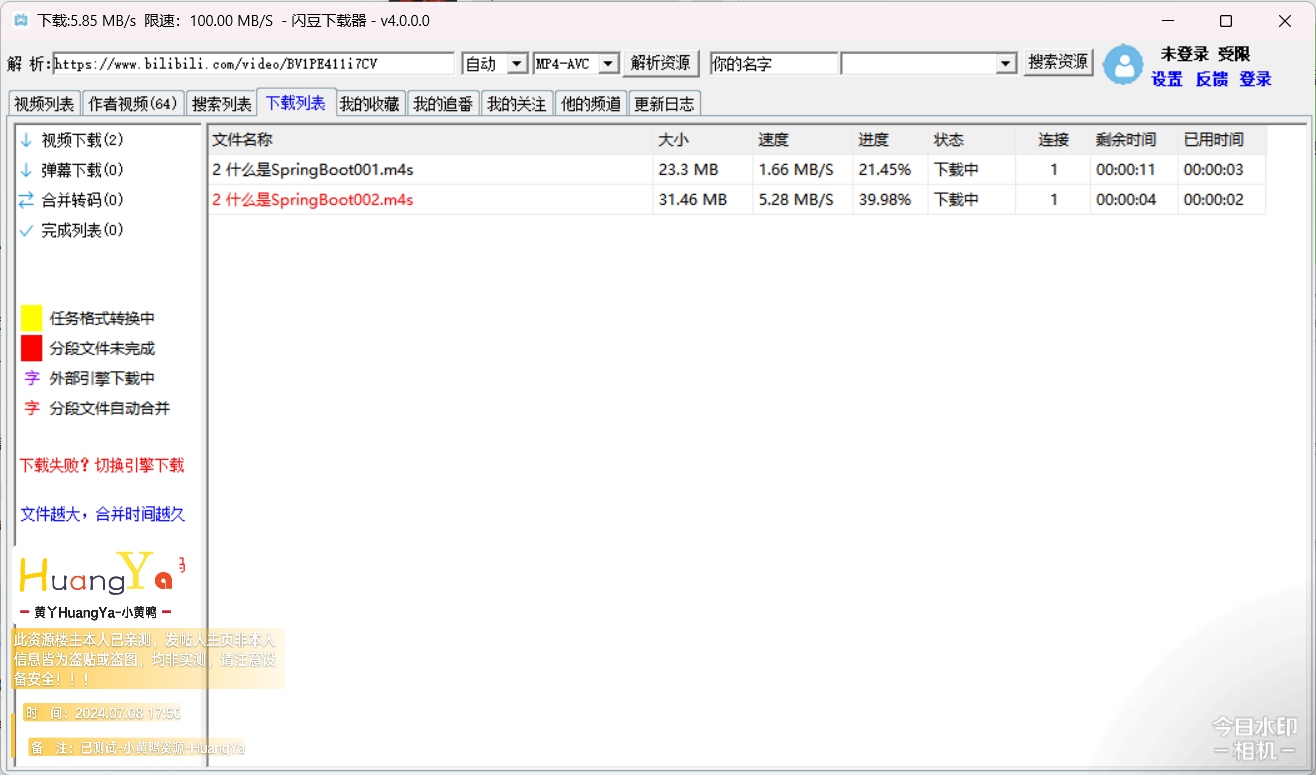Open the 更新日志 tab
This screenshot has height=775, width=1316.
pos(664,104)
